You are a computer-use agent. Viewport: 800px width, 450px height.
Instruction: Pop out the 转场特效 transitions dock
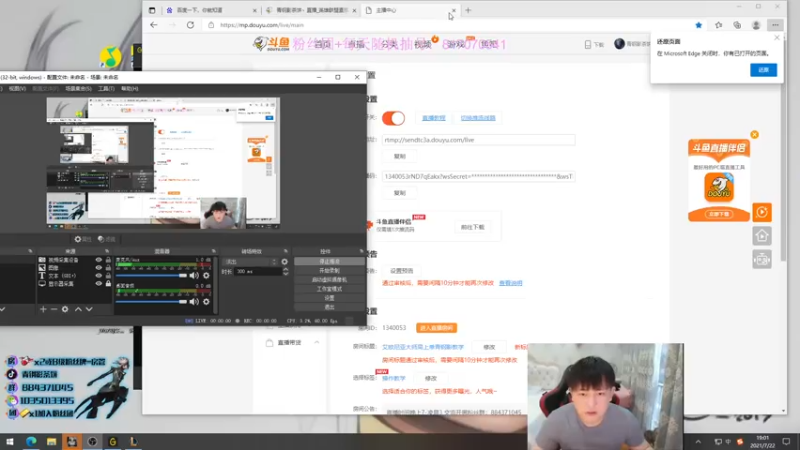pos(285,251)
